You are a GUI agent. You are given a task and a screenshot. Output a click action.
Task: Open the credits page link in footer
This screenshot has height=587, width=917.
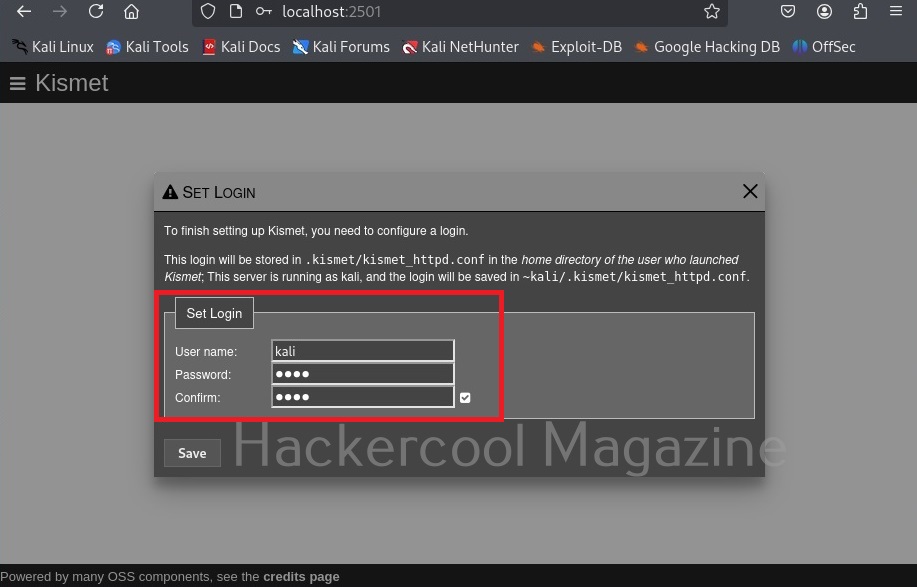[301, 576]
